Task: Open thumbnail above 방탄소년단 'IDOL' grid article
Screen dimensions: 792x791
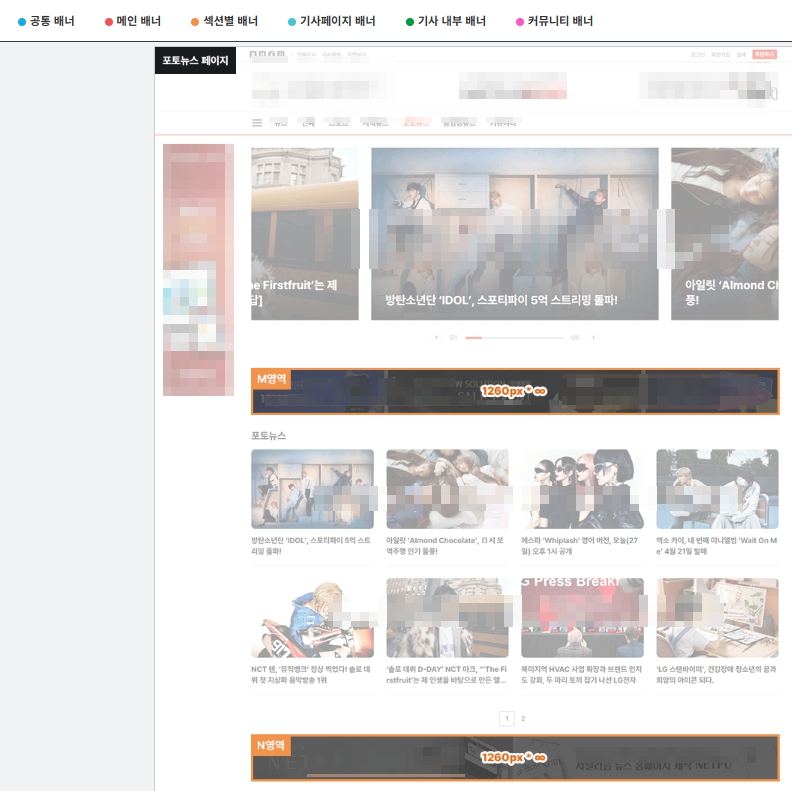Action: point(313,489)
